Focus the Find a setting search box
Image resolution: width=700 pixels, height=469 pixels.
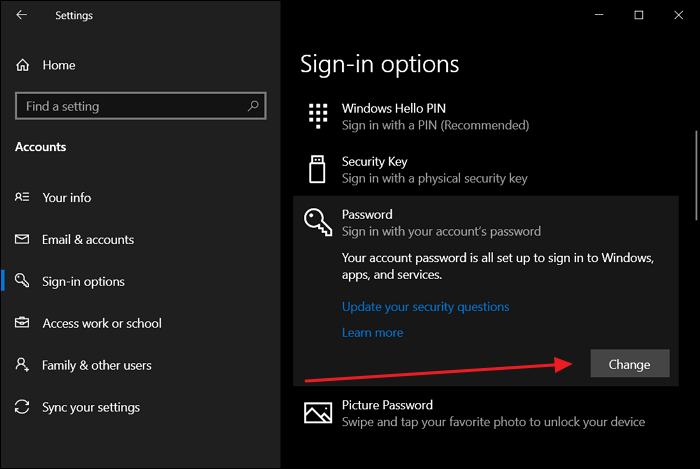141,106
